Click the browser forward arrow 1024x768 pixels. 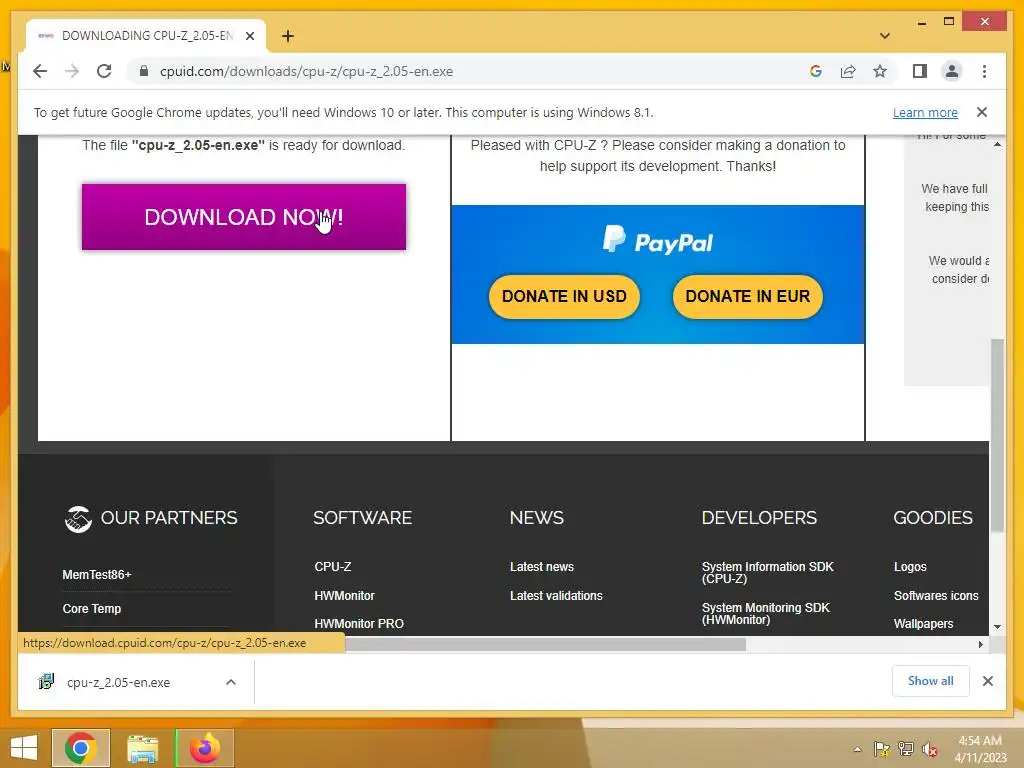72,71
